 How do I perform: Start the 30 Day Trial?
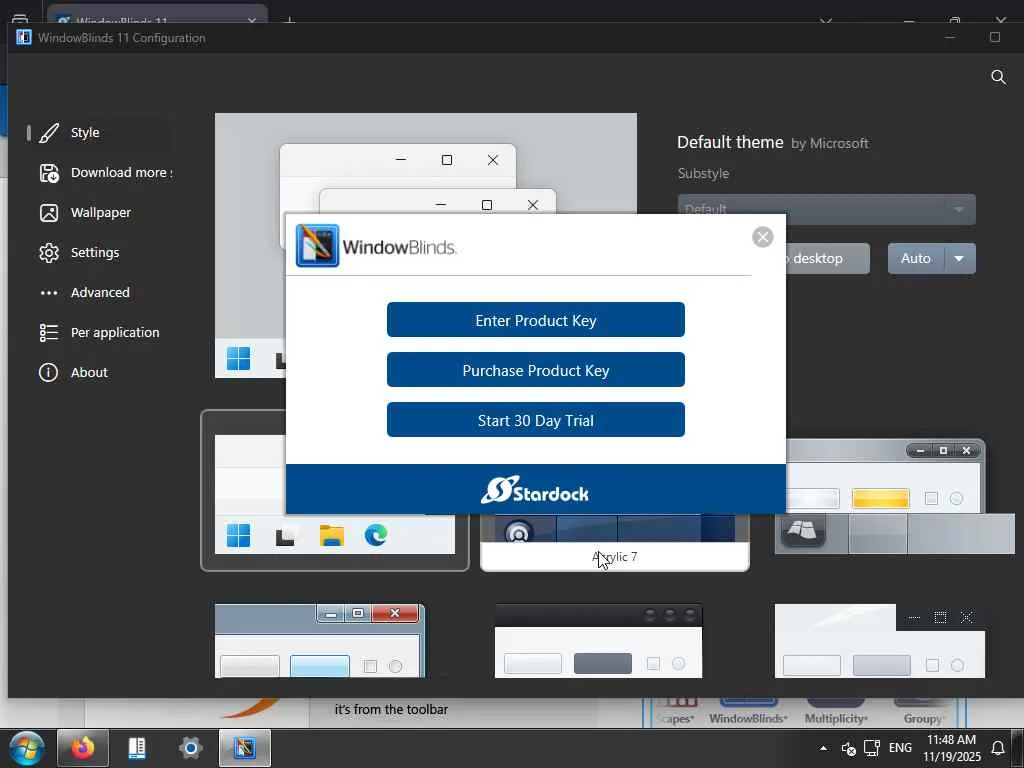[536, 420]
